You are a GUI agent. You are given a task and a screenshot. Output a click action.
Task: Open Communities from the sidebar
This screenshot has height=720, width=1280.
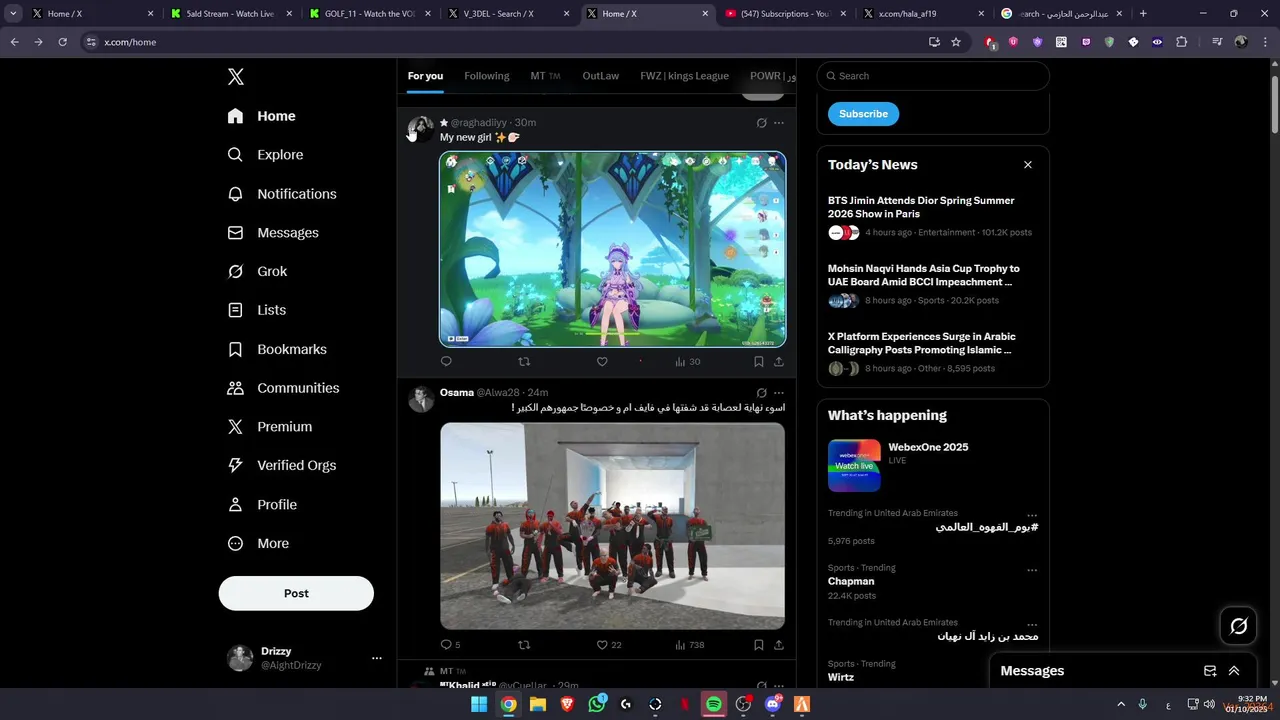pyautogui.click(x=283, y=388)
